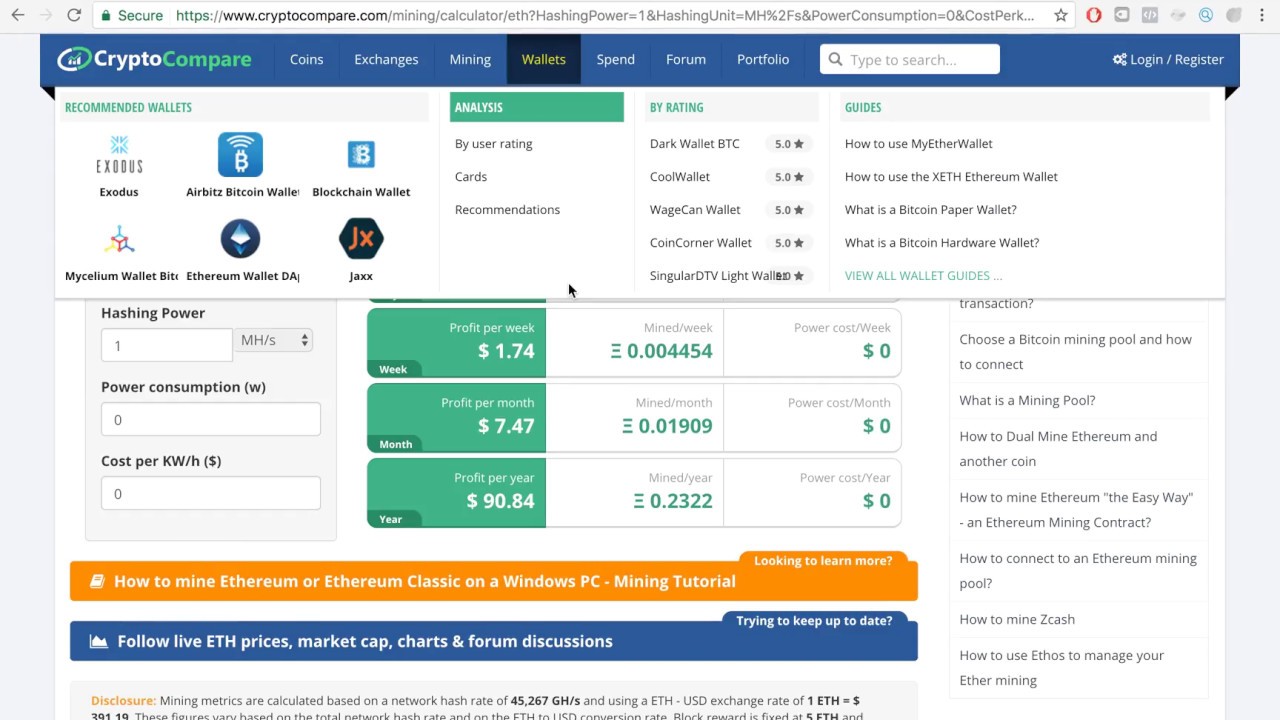Open What is a Bitcoin Hardware Wallet guide
This screenshot has height=720, width=1280.
pyautogui.click(x=942, y=242)
